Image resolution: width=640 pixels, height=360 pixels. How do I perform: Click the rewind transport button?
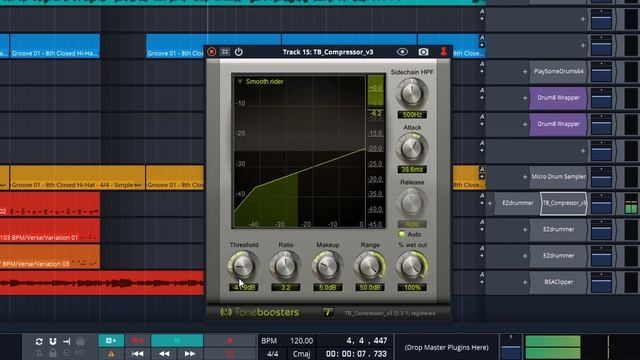tap(164, 353)
